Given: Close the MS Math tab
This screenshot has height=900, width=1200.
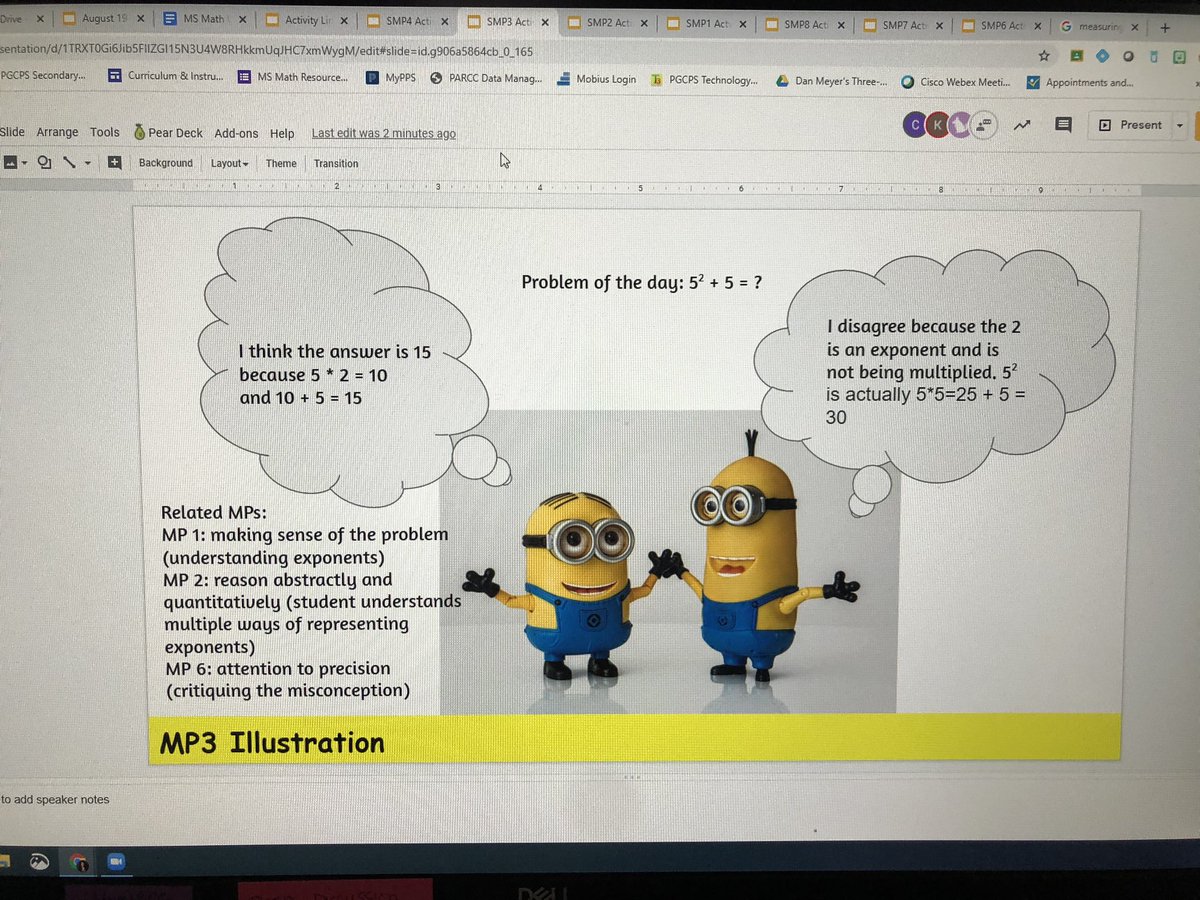Looking at the screenshot, I should [242, 20].
